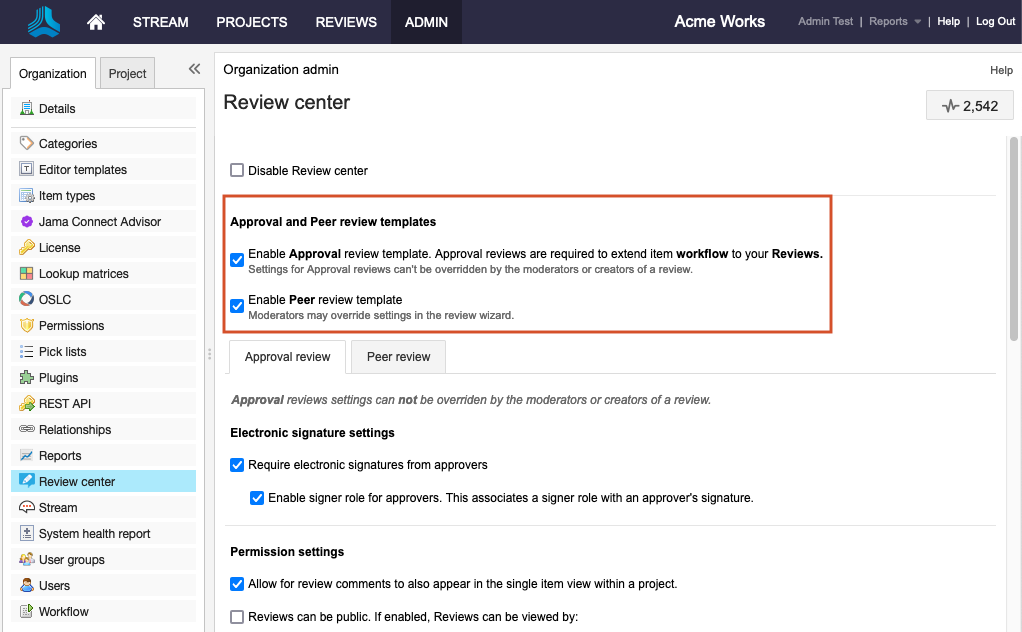Select the Plugins puzzle icon
Viewport: 1022px width, 632px height.
coord(27,378)
